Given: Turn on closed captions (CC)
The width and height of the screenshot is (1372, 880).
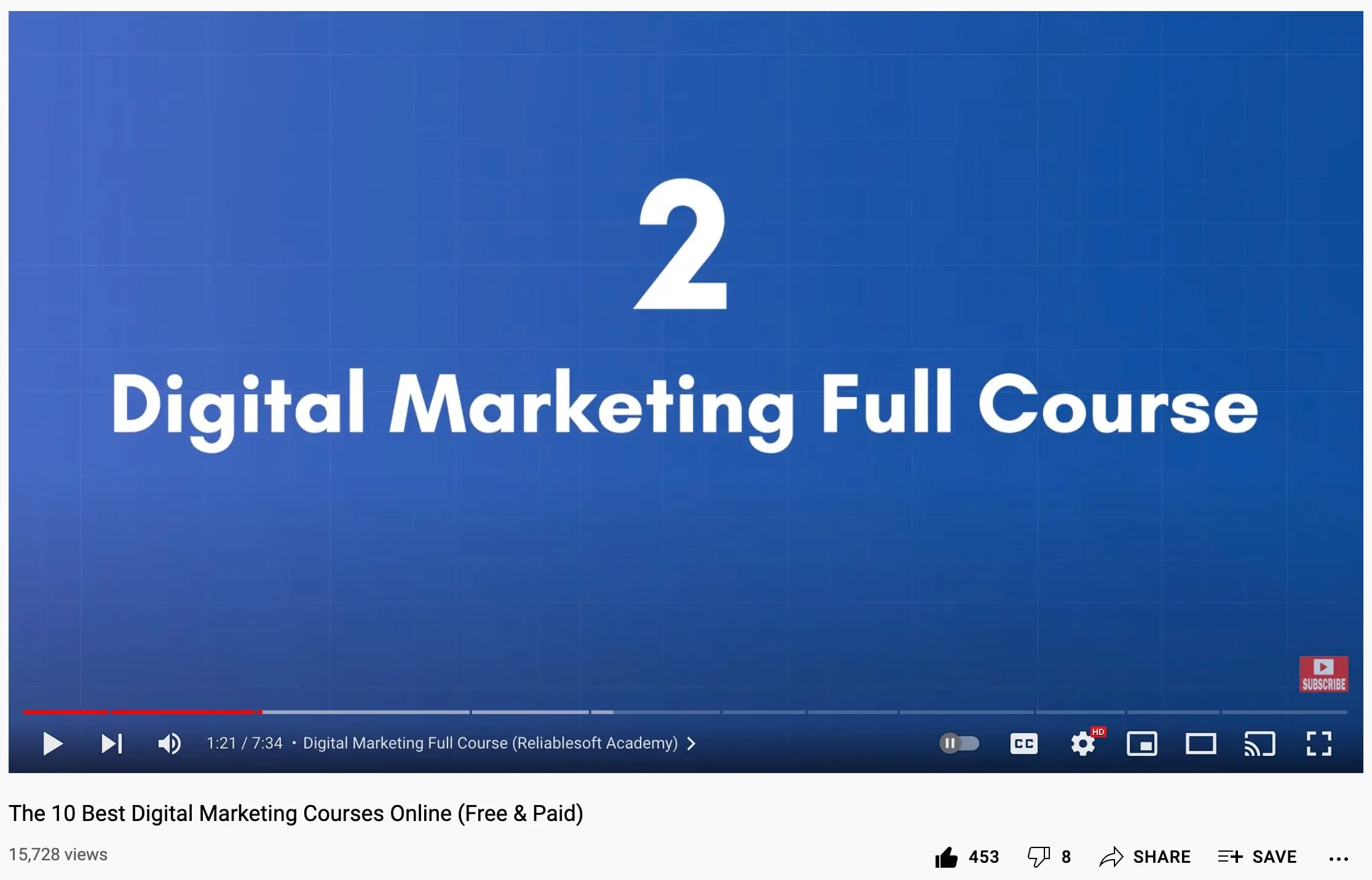Looking at the screenshot, I should [x=1023, y=744].
